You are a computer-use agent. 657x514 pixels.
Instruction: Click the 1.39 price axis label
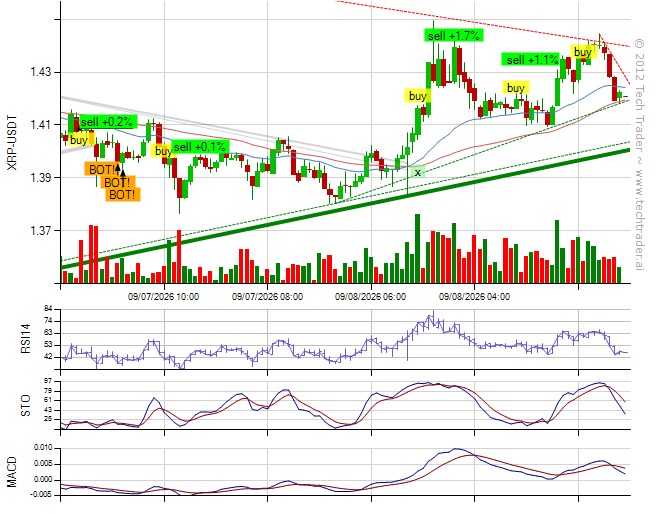40,178
